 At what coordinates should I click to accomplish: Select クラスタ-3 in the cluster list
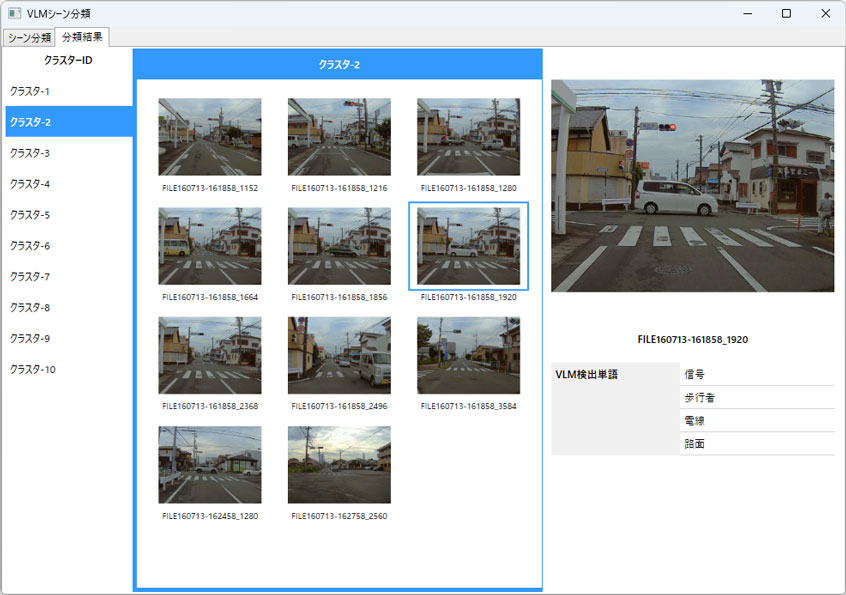30,152
